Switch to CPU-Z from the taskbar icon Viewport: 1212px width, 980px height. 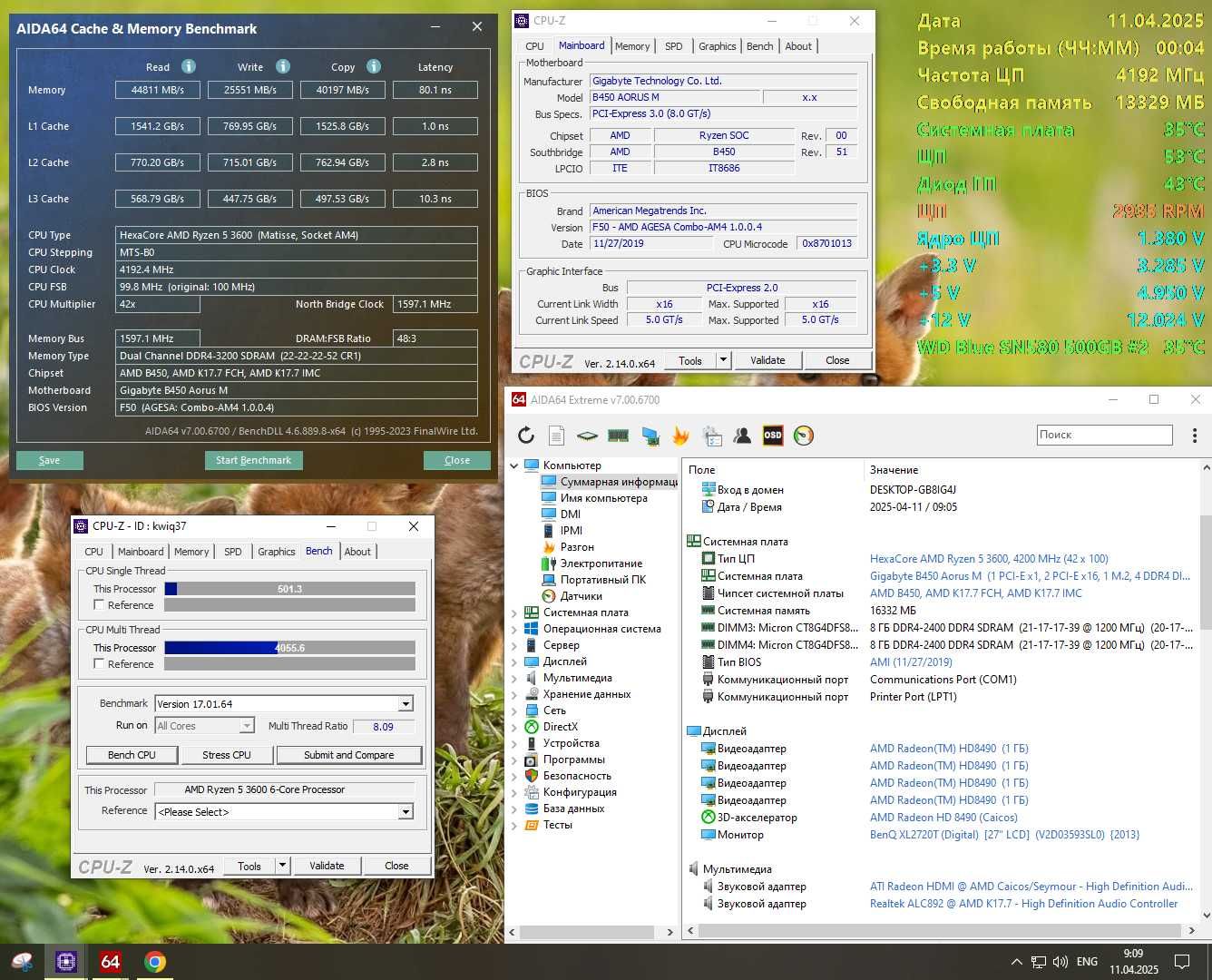point(66,962)
